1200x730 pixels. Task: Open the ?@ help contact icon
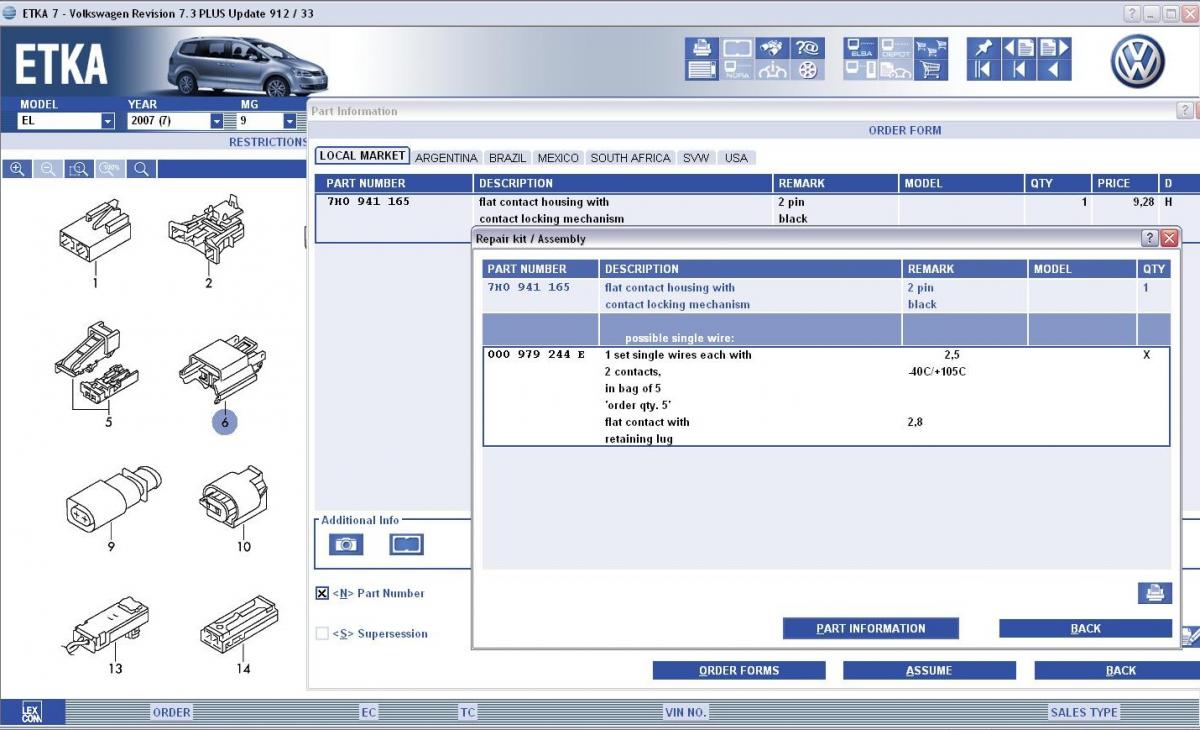pyautogui.click(x=807, y=48)
